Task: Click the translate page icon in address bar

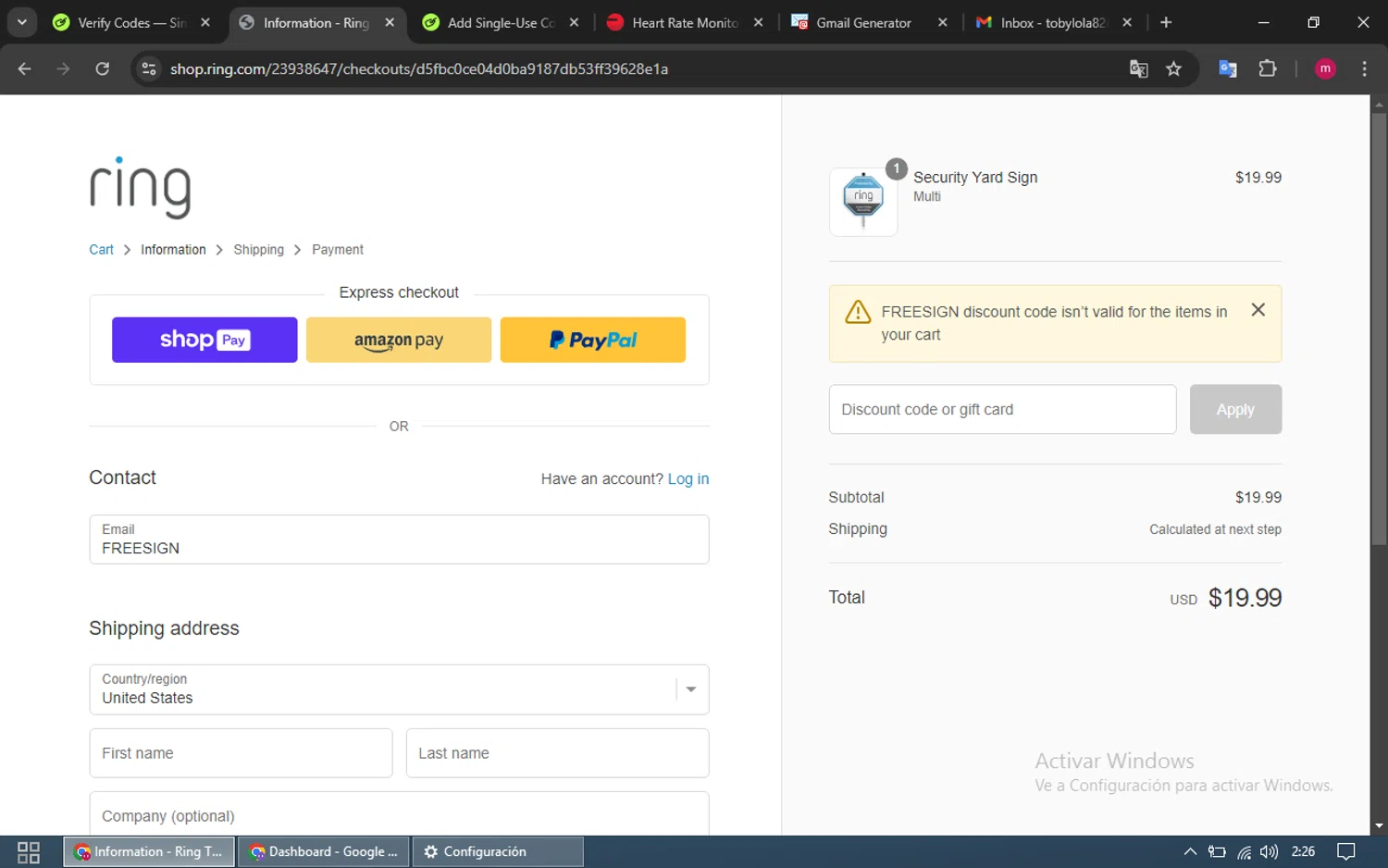Action: click(1138, 68)
